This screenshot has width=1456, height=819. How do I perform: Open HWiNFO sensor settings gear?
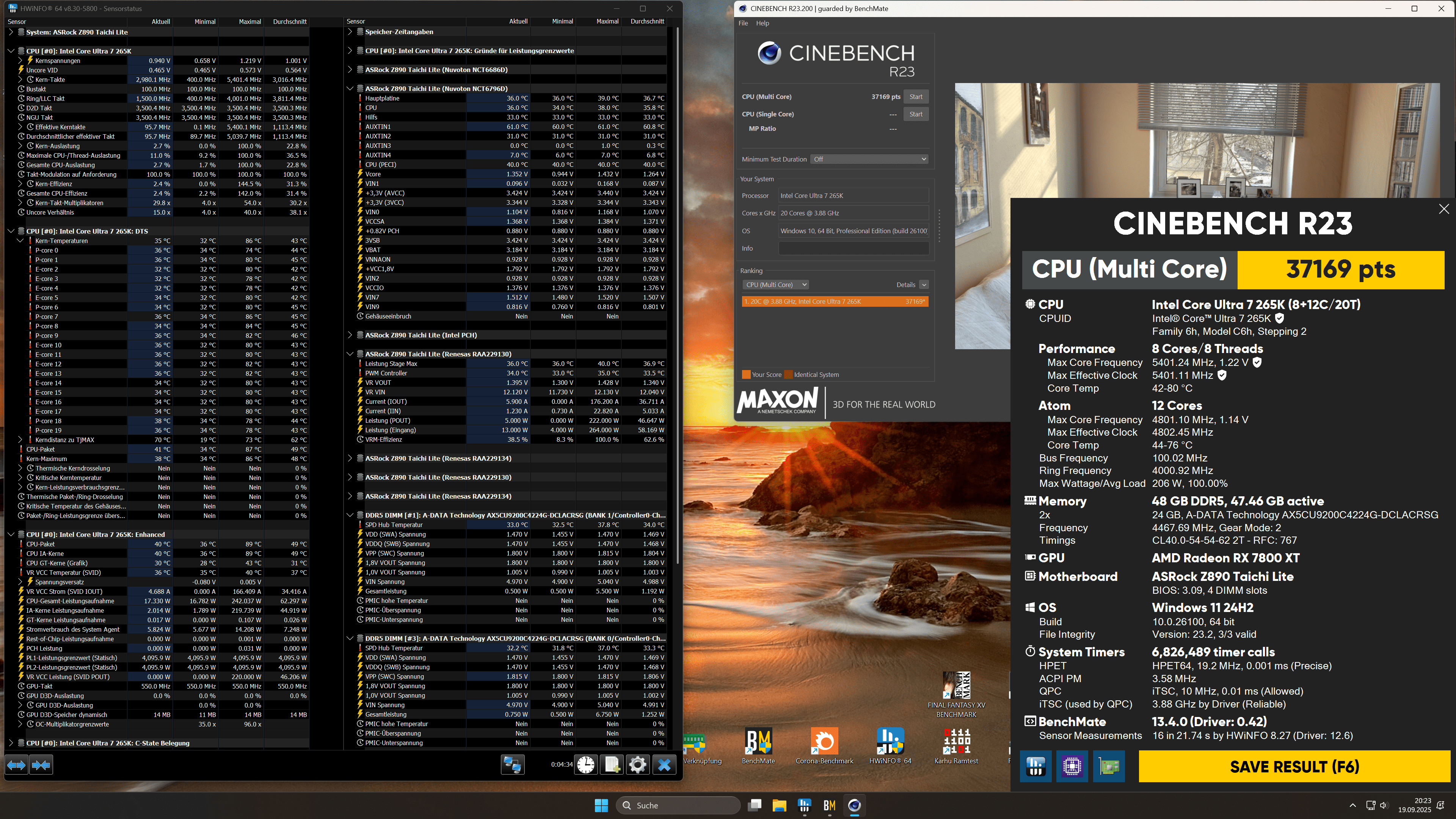click(x=637, y=765)
